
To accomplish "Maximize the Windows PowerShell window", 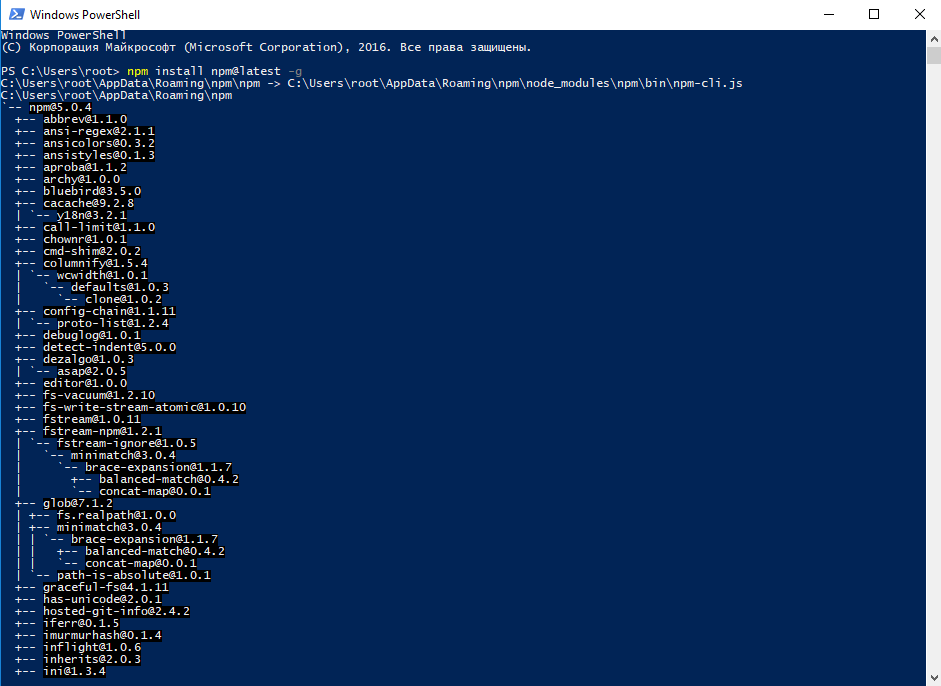I will point(874,14).
